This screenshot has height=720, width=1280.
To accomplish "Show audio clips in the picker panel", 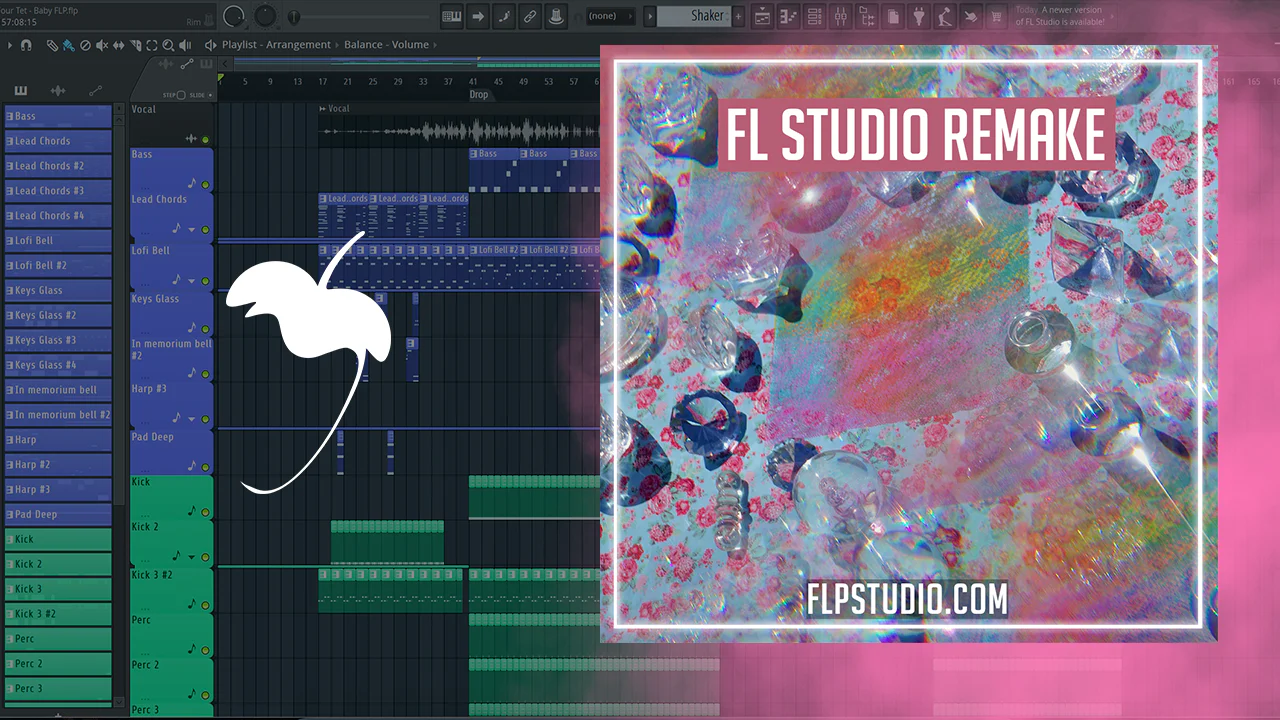I will [x=58, y=91].
